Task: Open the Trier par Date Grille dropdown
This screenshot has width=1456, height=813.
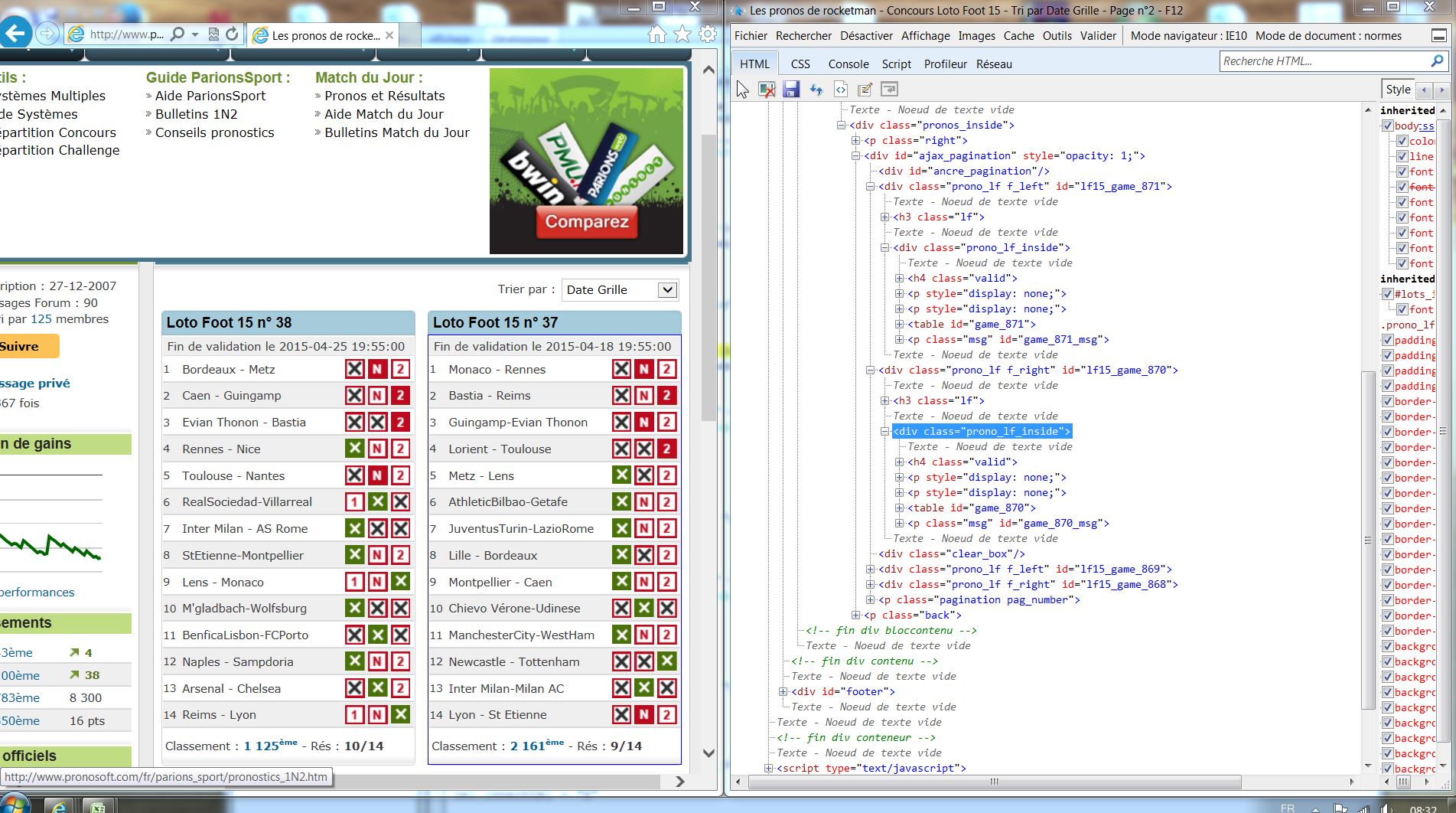Action: click(620, 289)
